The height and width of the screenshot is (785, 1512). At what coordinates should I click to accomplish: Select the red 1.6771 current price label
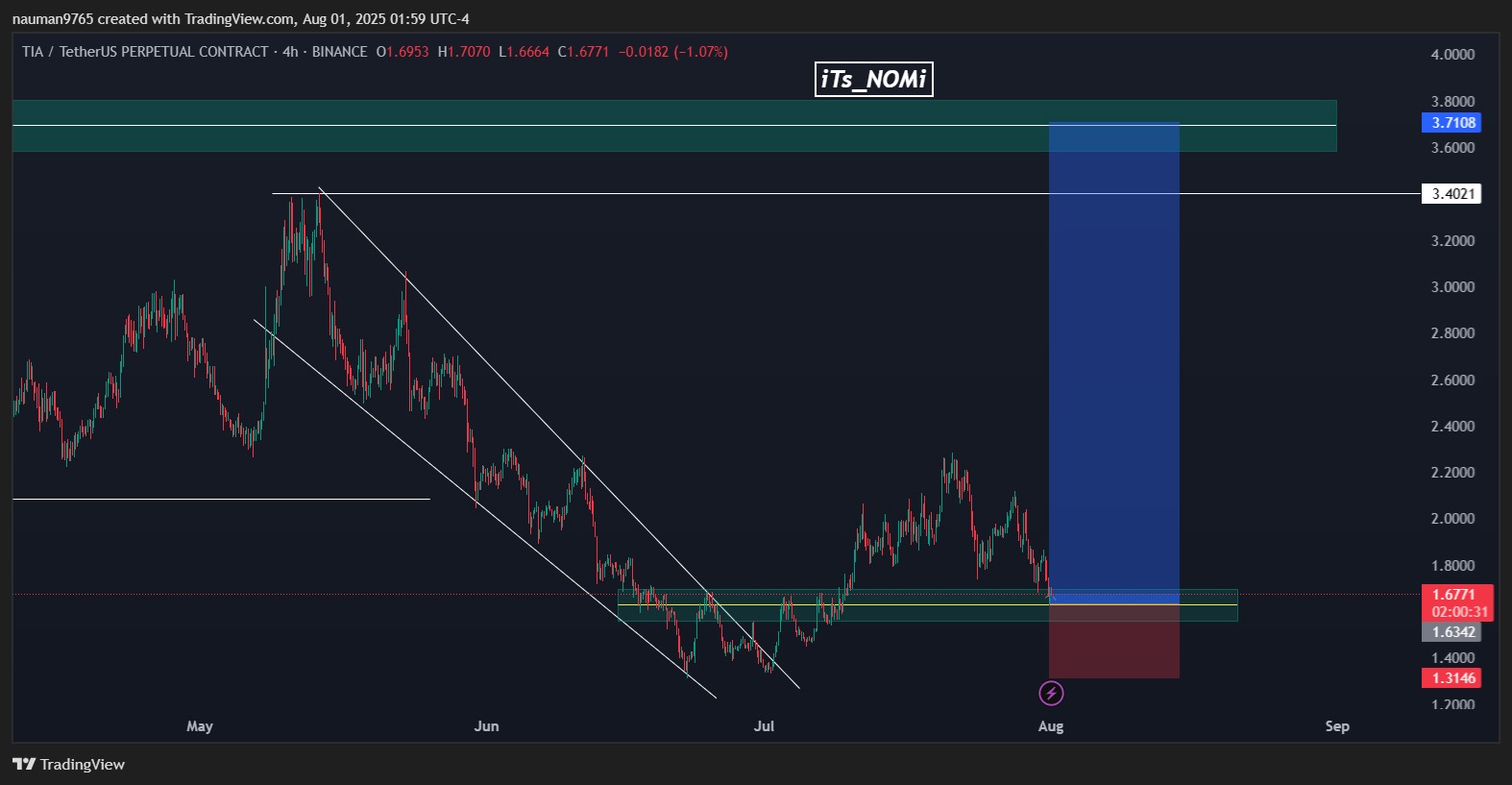[x=1456, y=595]
